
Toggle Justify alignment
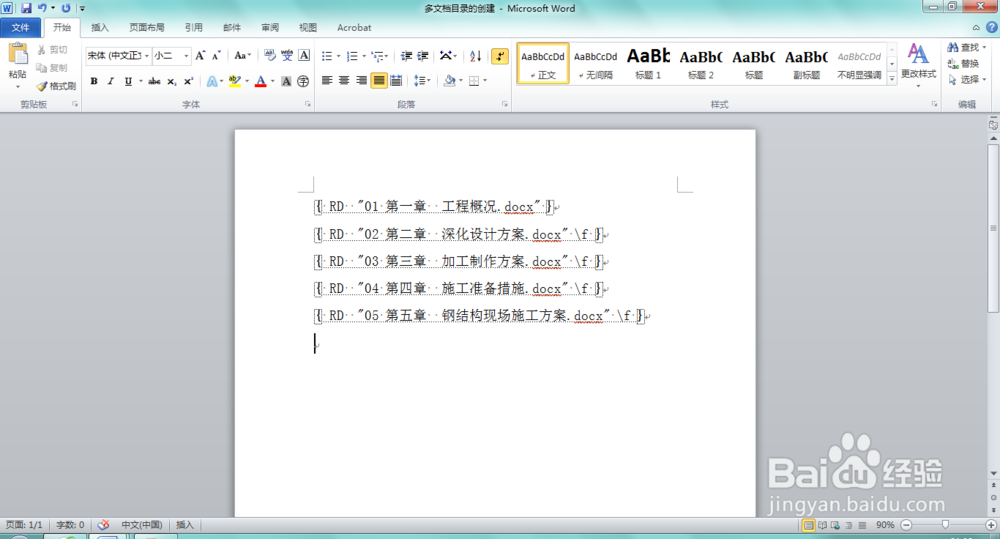click(379, 81)
